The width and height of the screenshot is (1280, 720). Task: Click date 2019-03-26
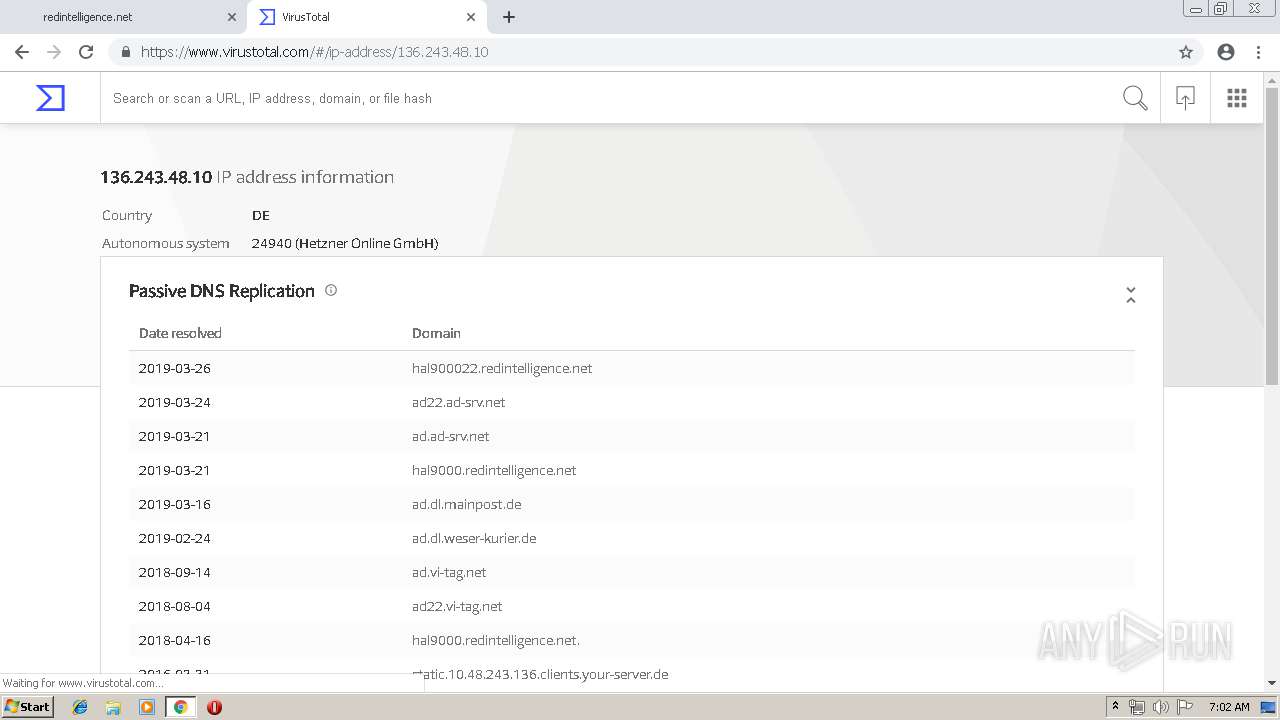point(175,368)
